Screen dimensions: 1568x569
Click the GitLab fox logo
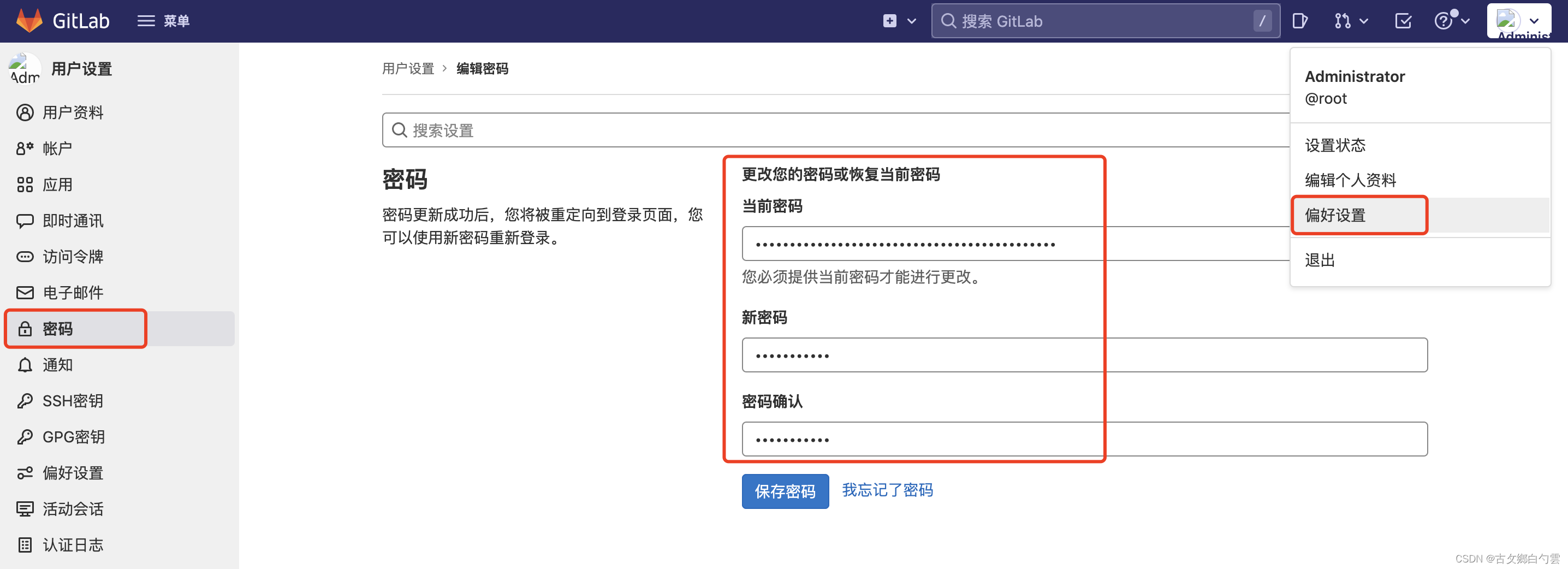click(29, 21)
